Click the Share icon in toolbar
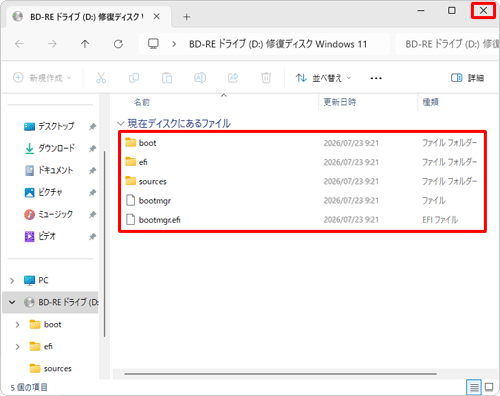Viewport: 500px width, 396px height. pyautogui.click(x=233, y=78)
